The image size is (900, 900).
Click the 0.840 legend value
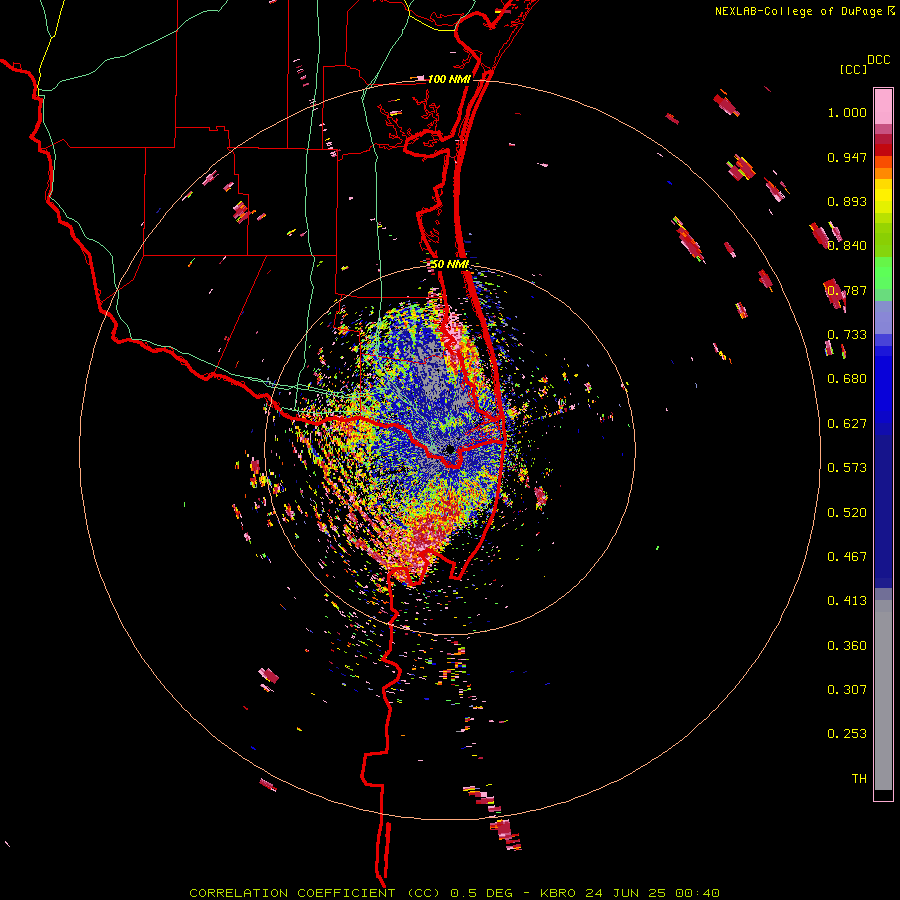click(x=847, y=246)
